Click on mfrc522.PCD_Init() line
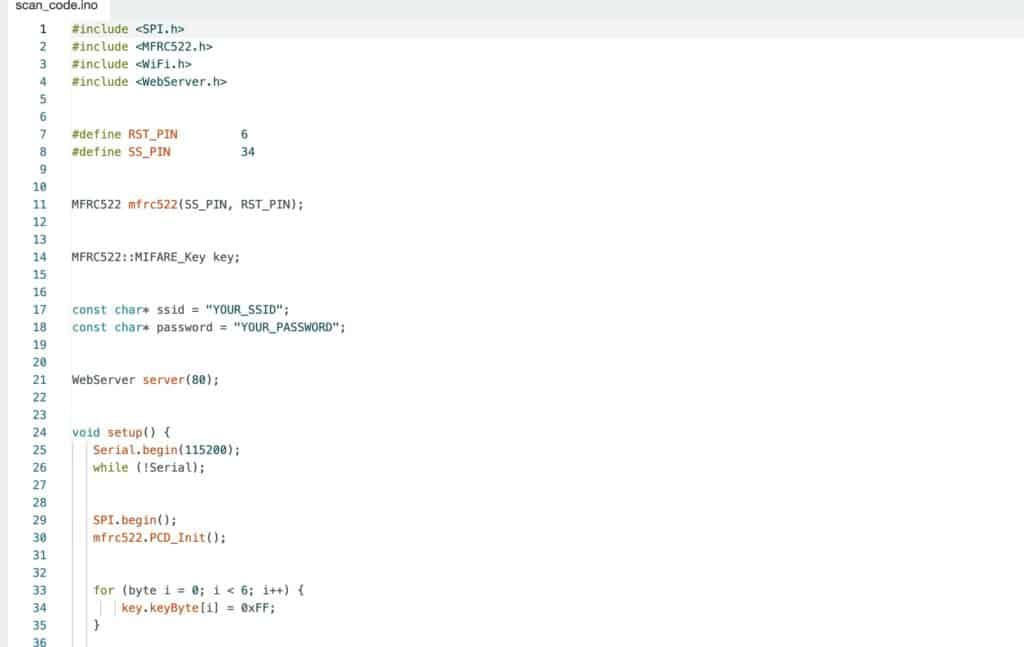Image resolution: width=1024 pixels, height=647 pixels. tap(159, 537)
